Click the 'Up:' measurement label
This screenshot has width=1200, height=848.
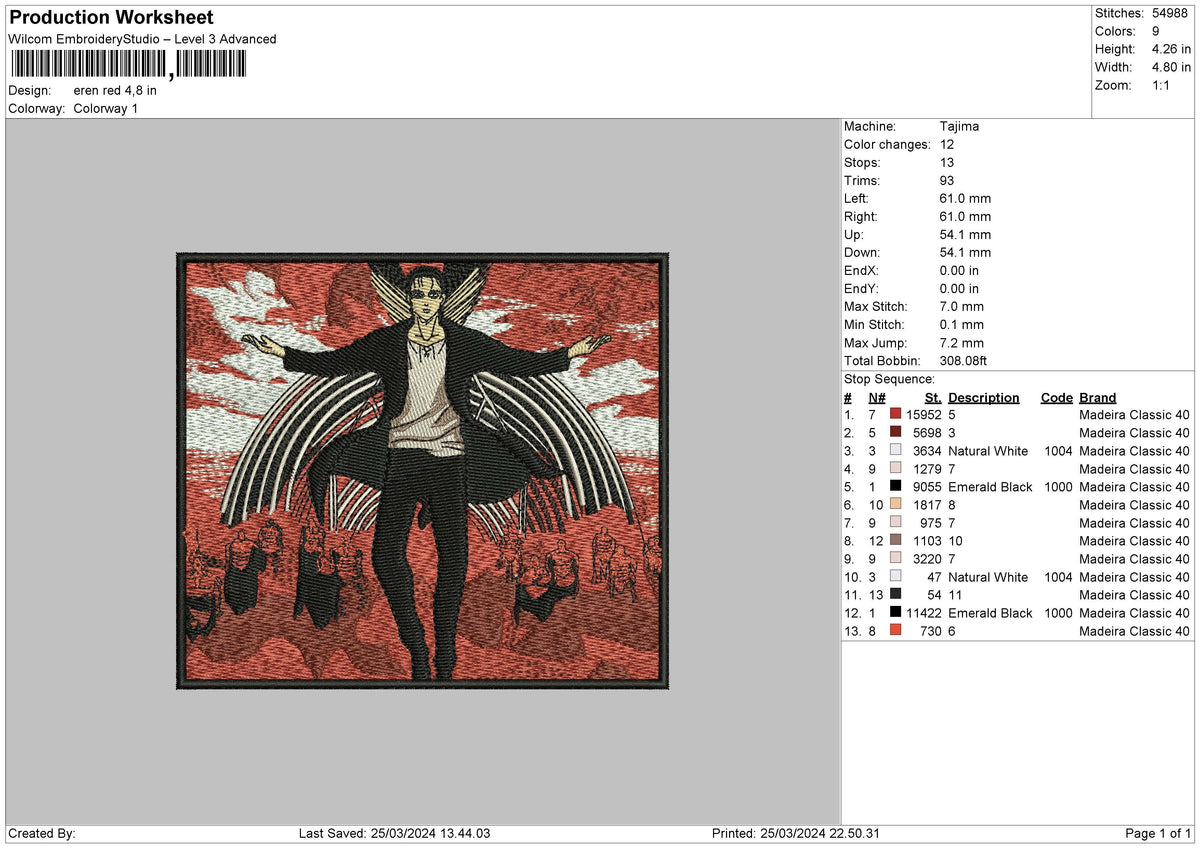(x=855, y=235)
